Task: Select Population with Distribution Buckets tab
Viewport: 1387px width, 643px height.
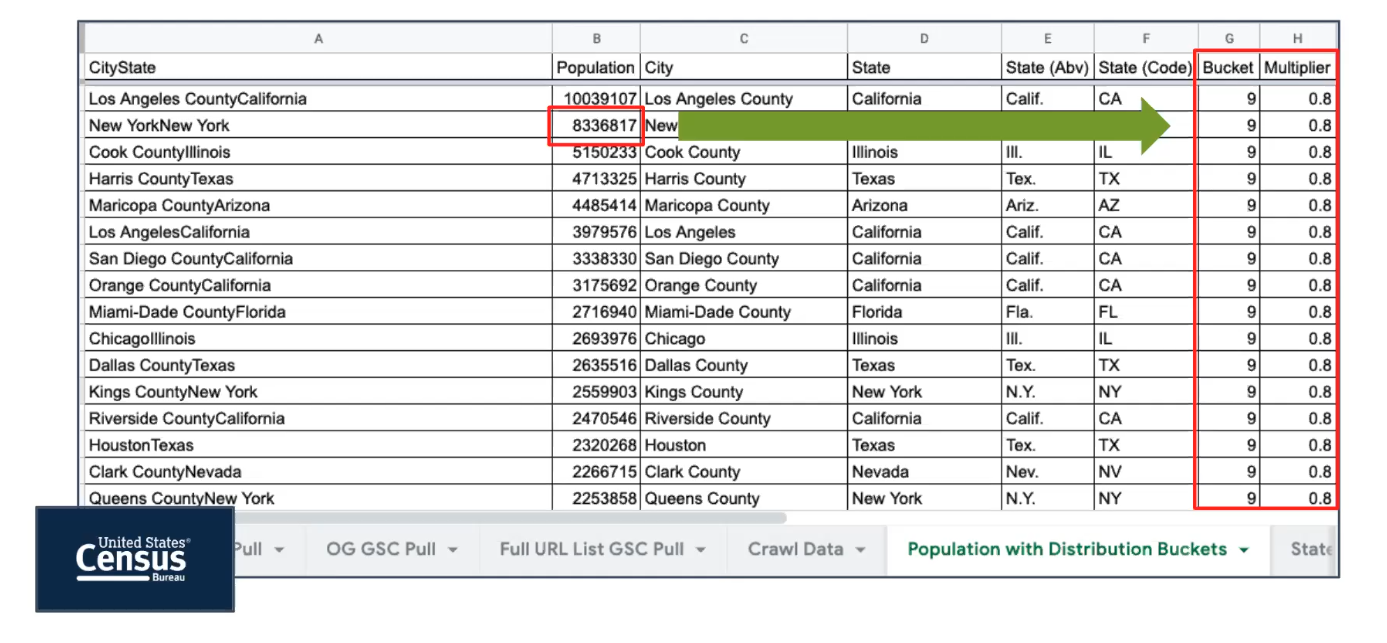Action: 1066,549
